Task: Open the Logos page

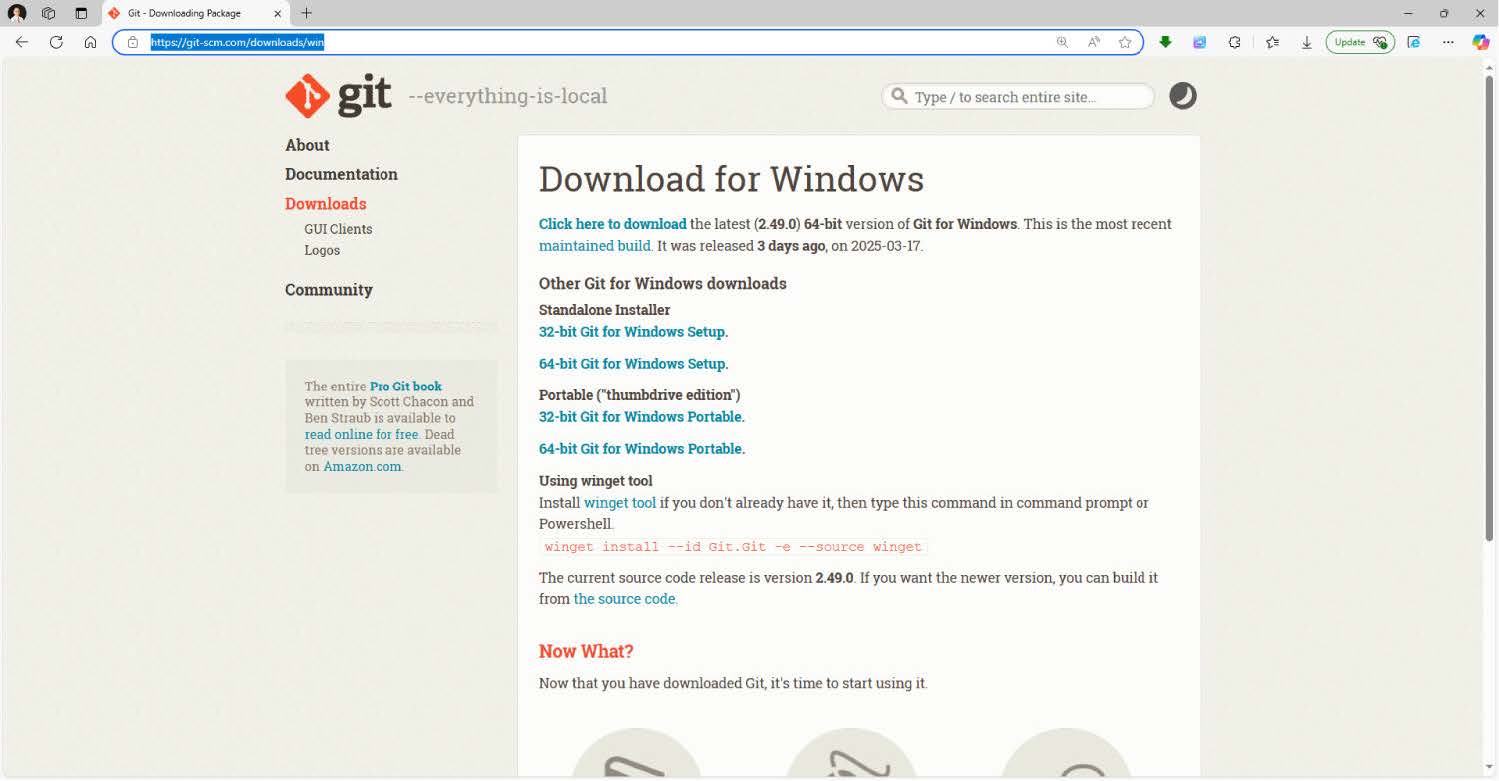Action: [x=322, y=250]
